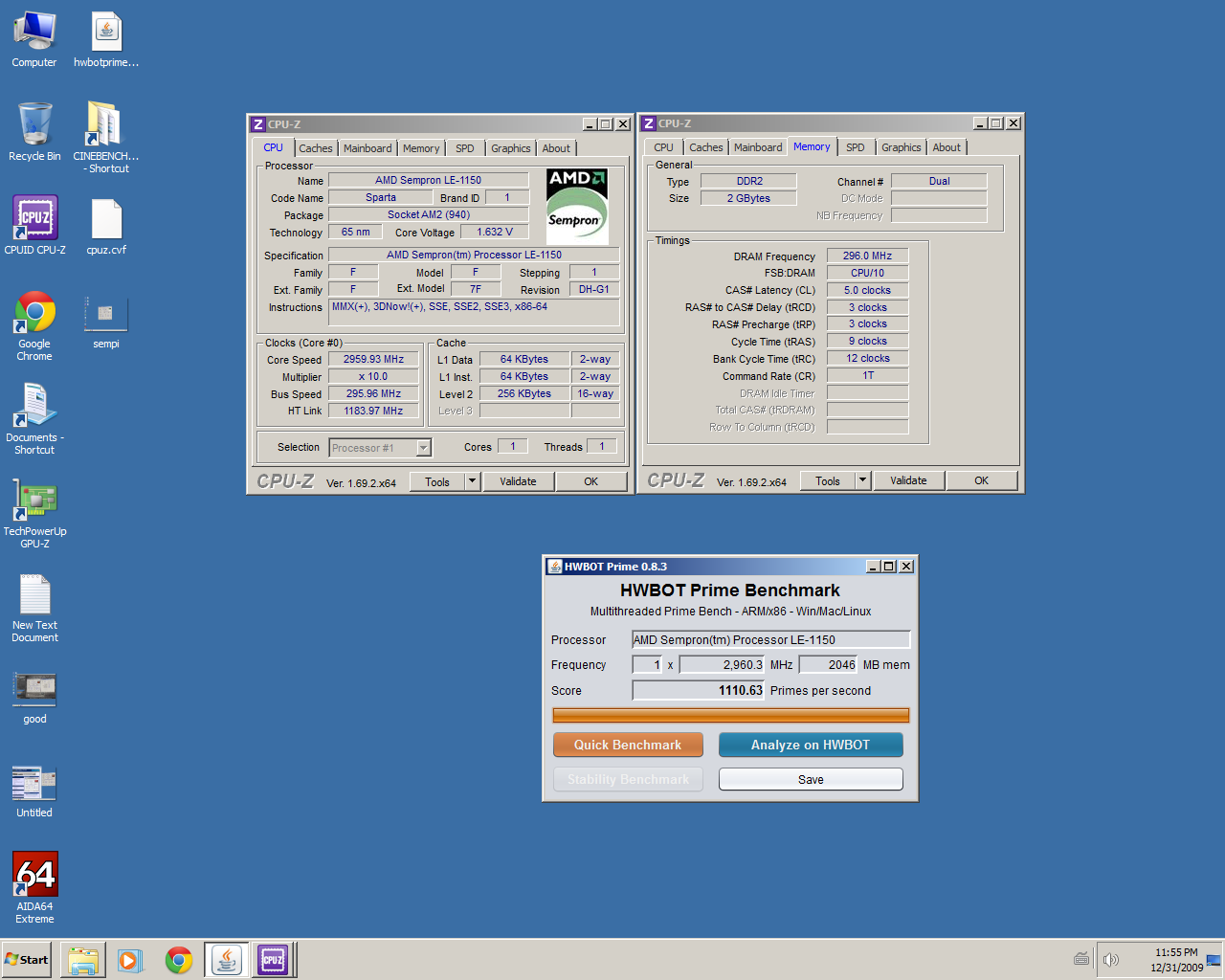Click the orange benchmark progress bar

(731, 715)
